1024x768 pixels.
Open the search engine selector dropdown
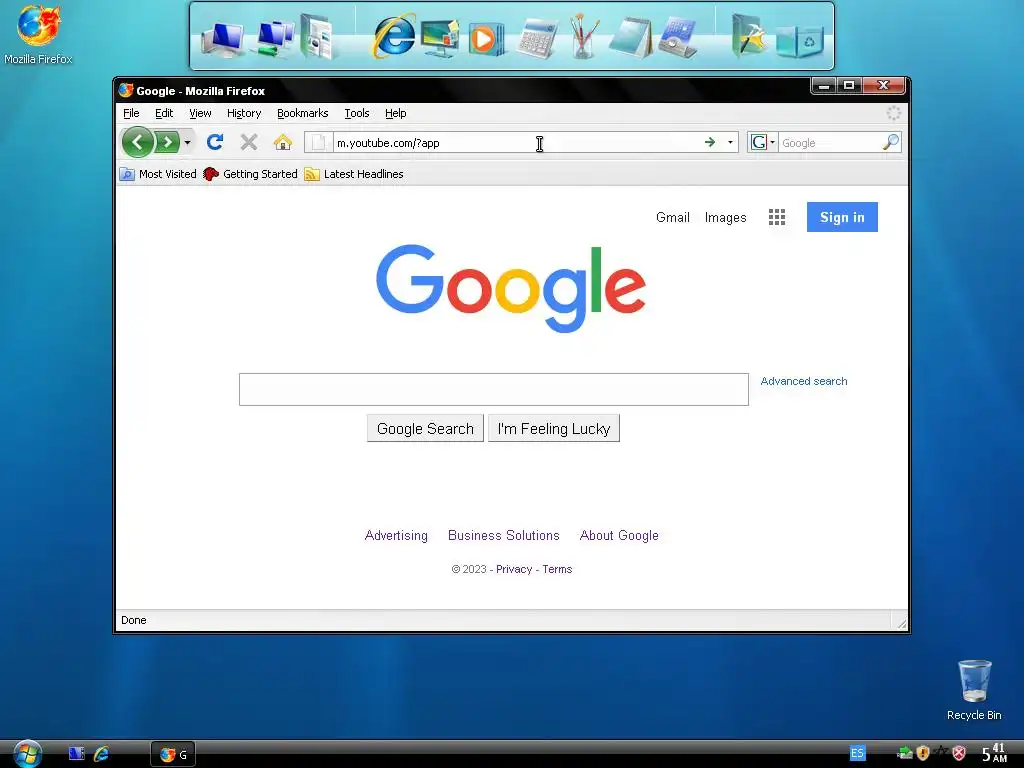tap(762, 142)
